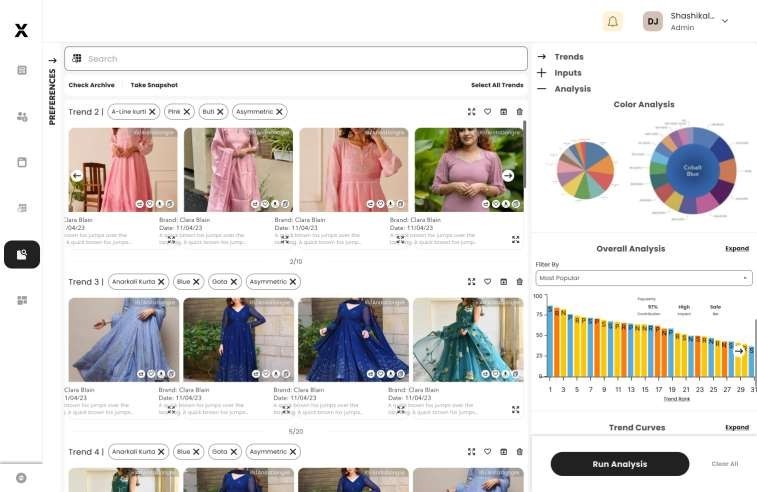The image size is (757, 492).
Task: Open the notification bell
Action: [612, 21]
